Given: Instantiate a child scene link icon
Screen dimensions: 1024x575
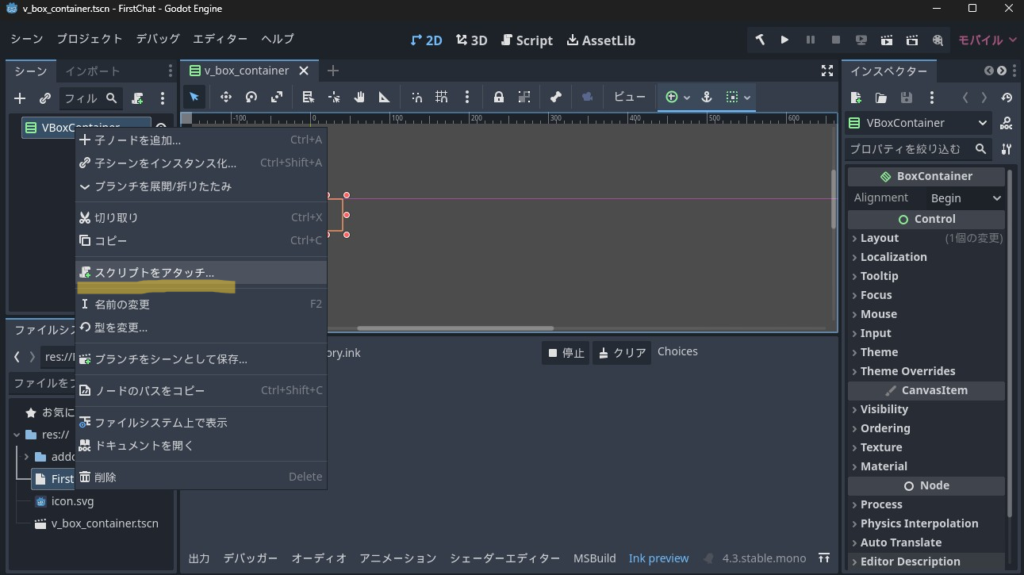Looking at the screenshot, I should (x=44, y=98).
